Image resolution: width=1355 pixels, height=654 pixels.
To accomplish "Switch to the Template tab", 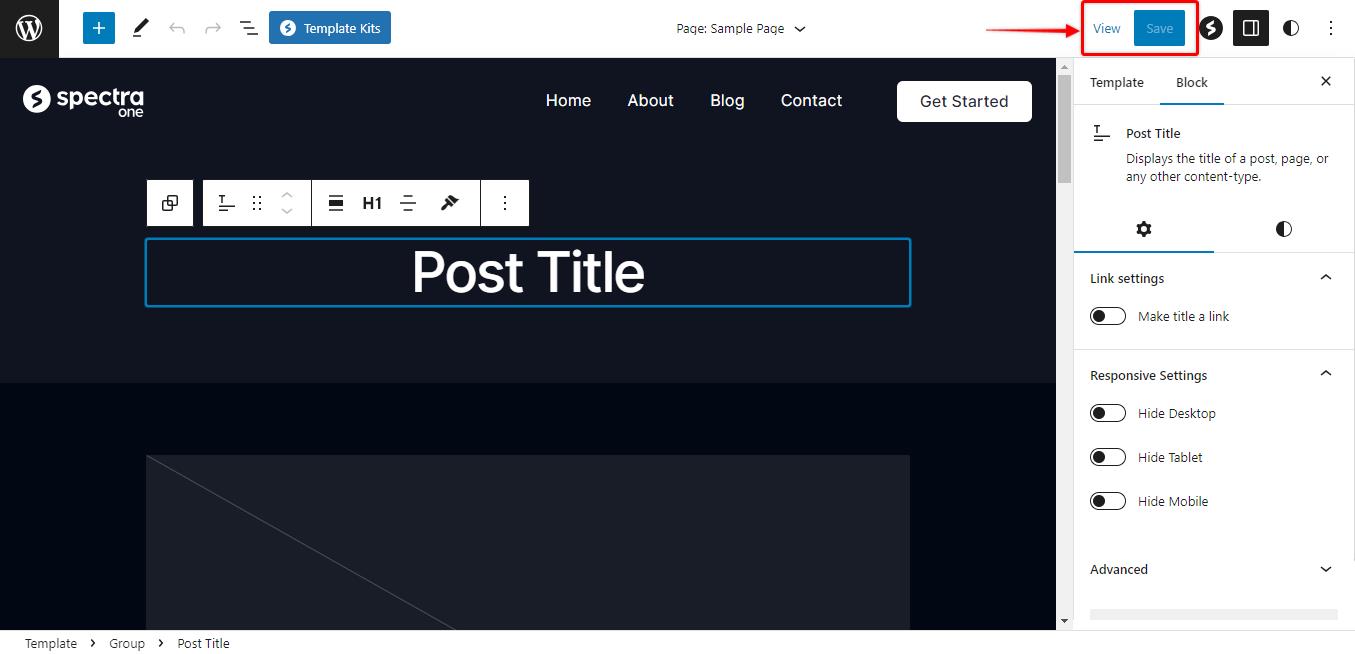I will [x=1116, y=82].
